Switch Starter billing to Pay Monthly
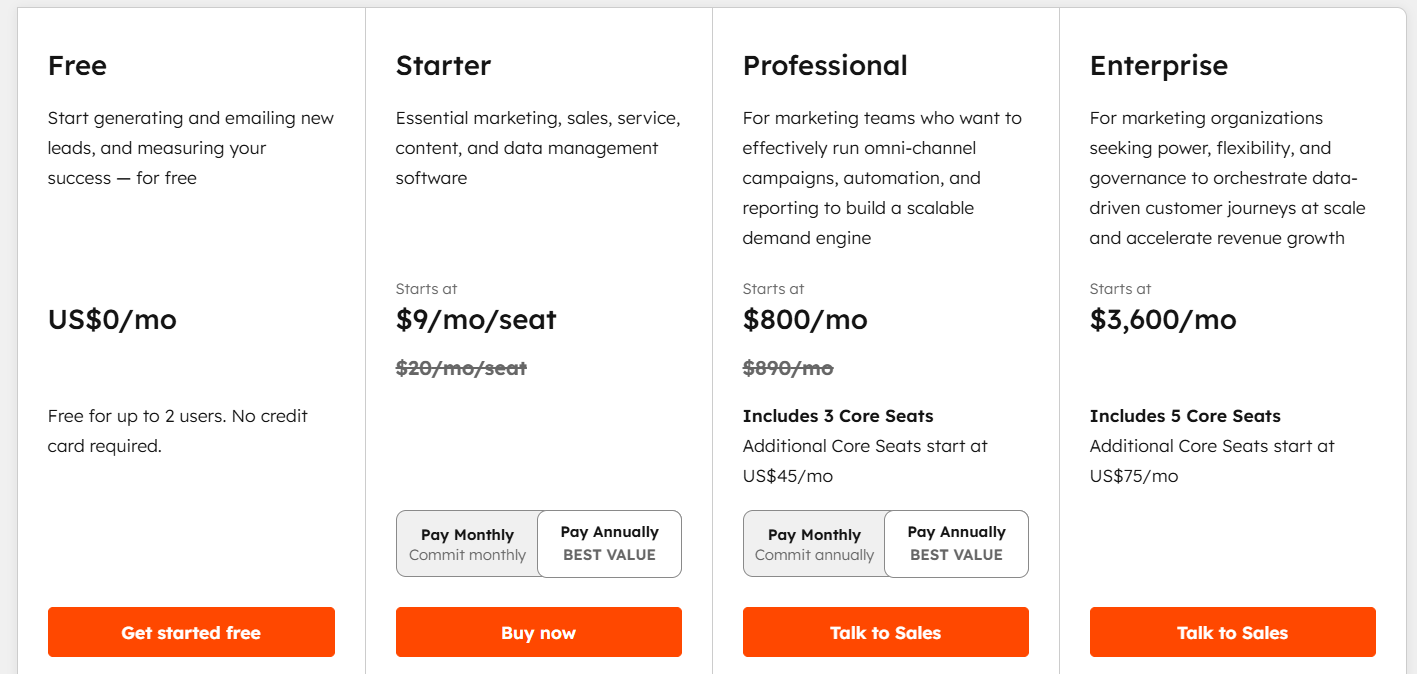Image resolution: width=1417 pixels, height=674 pixels. pyautogui.click(x=467, y=543)
